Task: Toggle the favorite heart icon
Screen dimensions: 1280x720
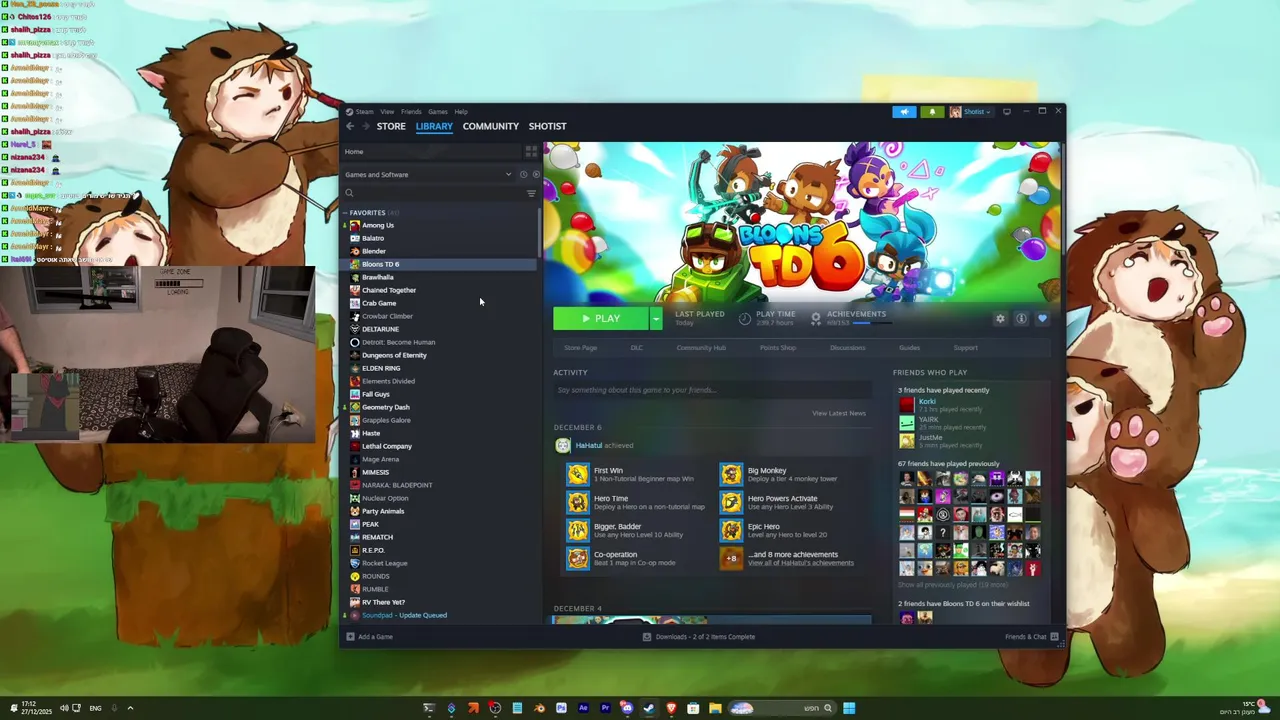Action: click(1042, 318)
